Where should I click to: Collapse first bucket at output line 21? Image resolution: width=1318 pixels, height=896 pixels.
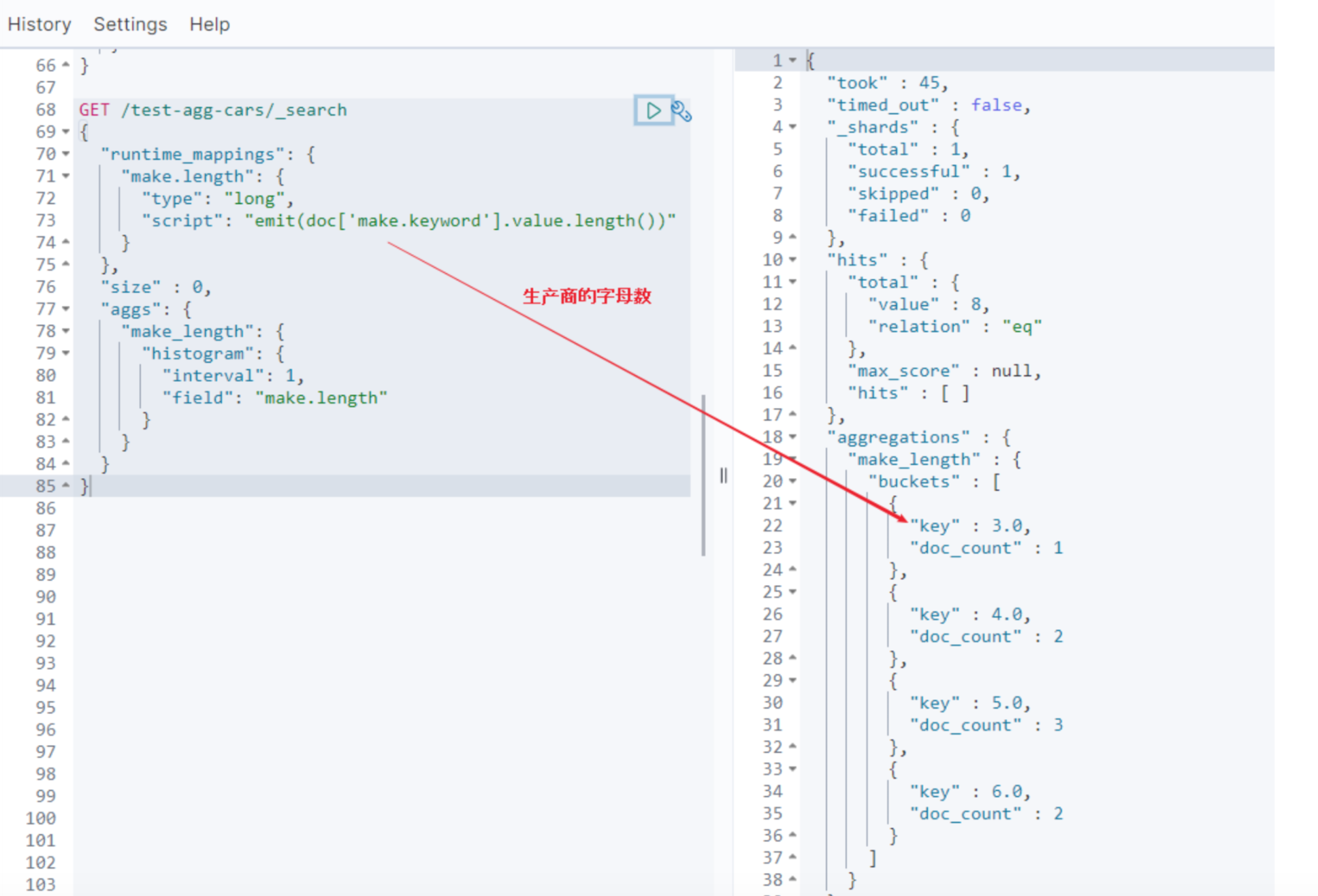[x=792, y=503]
